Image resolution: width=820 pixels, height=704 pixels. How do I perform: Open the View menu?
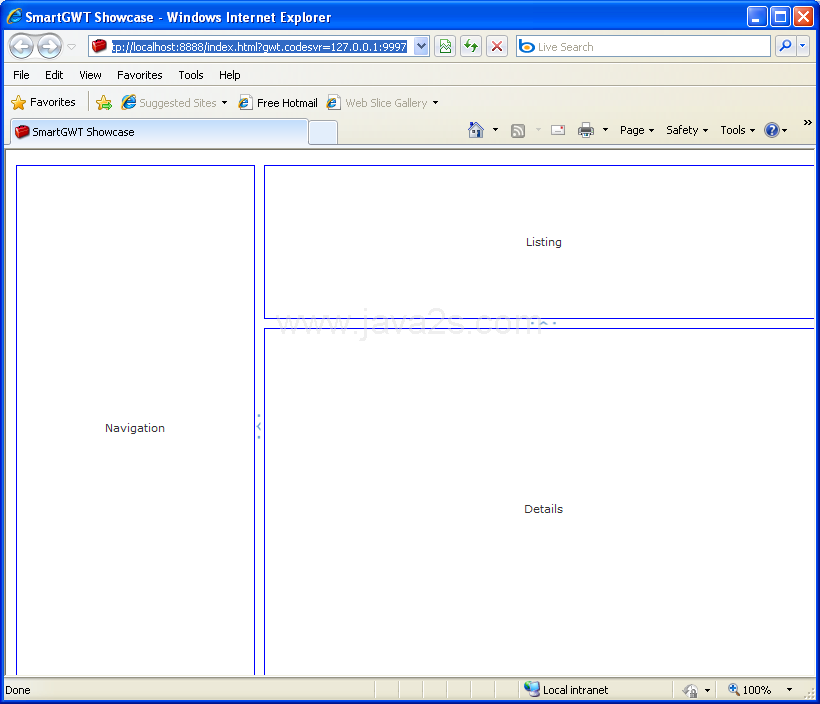click(90, 75)
